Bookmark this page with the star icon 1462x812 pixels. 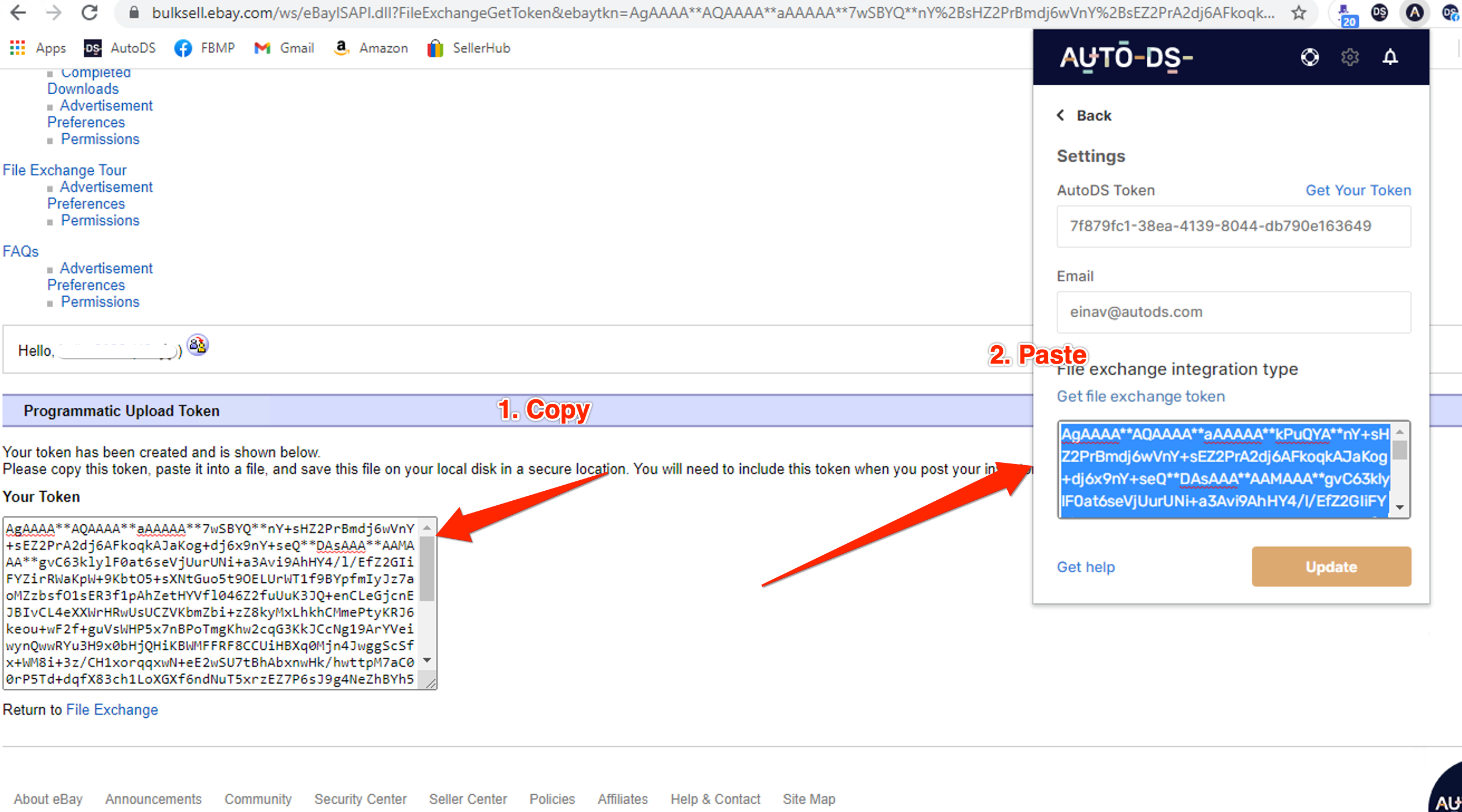tap(1299, 12)
